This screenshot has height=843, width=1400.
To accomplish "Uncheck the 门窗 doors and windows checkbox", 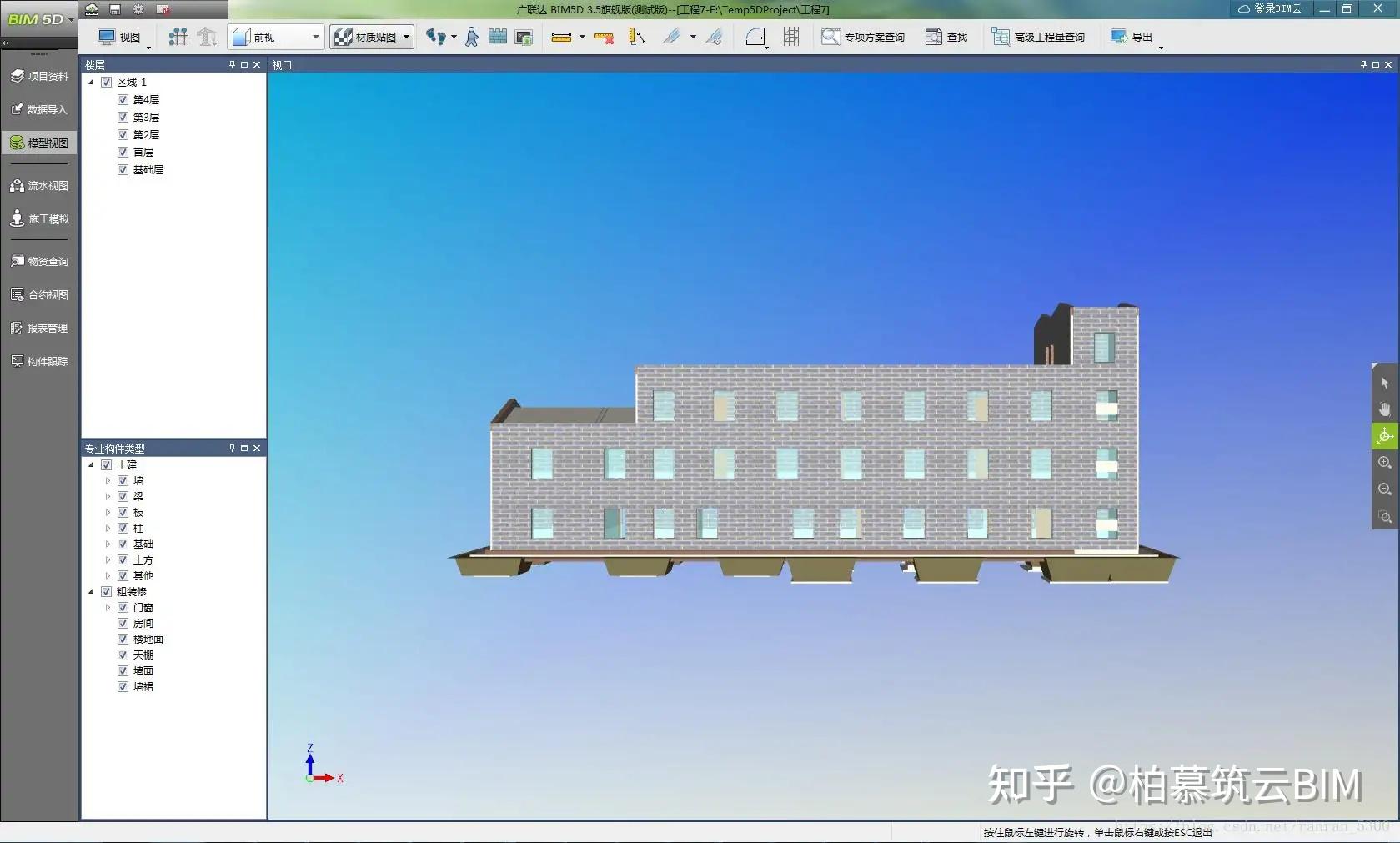I will pos(123,607).
